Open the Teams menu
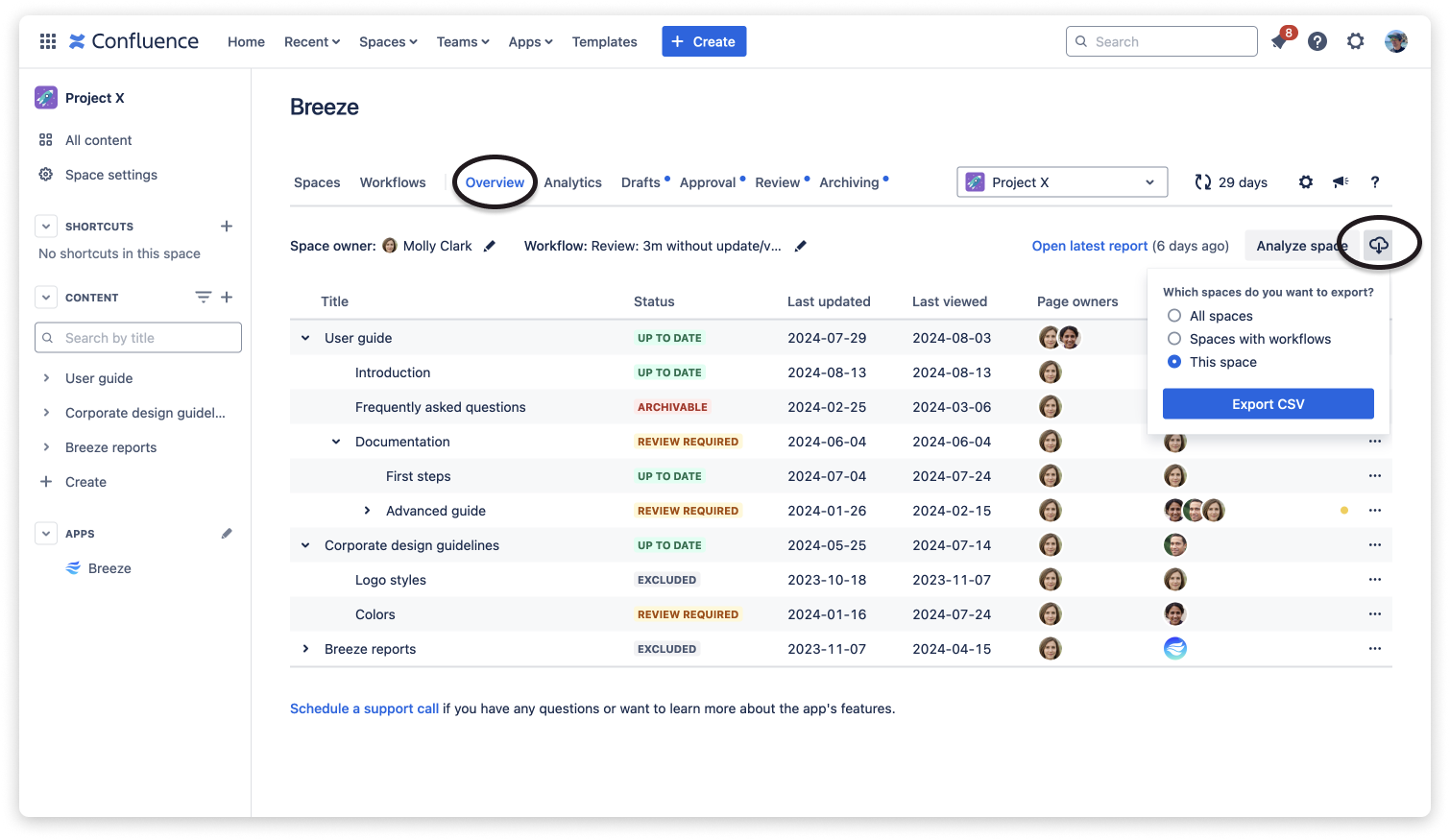Screen dimensions: 1450x840 (463, 41)
